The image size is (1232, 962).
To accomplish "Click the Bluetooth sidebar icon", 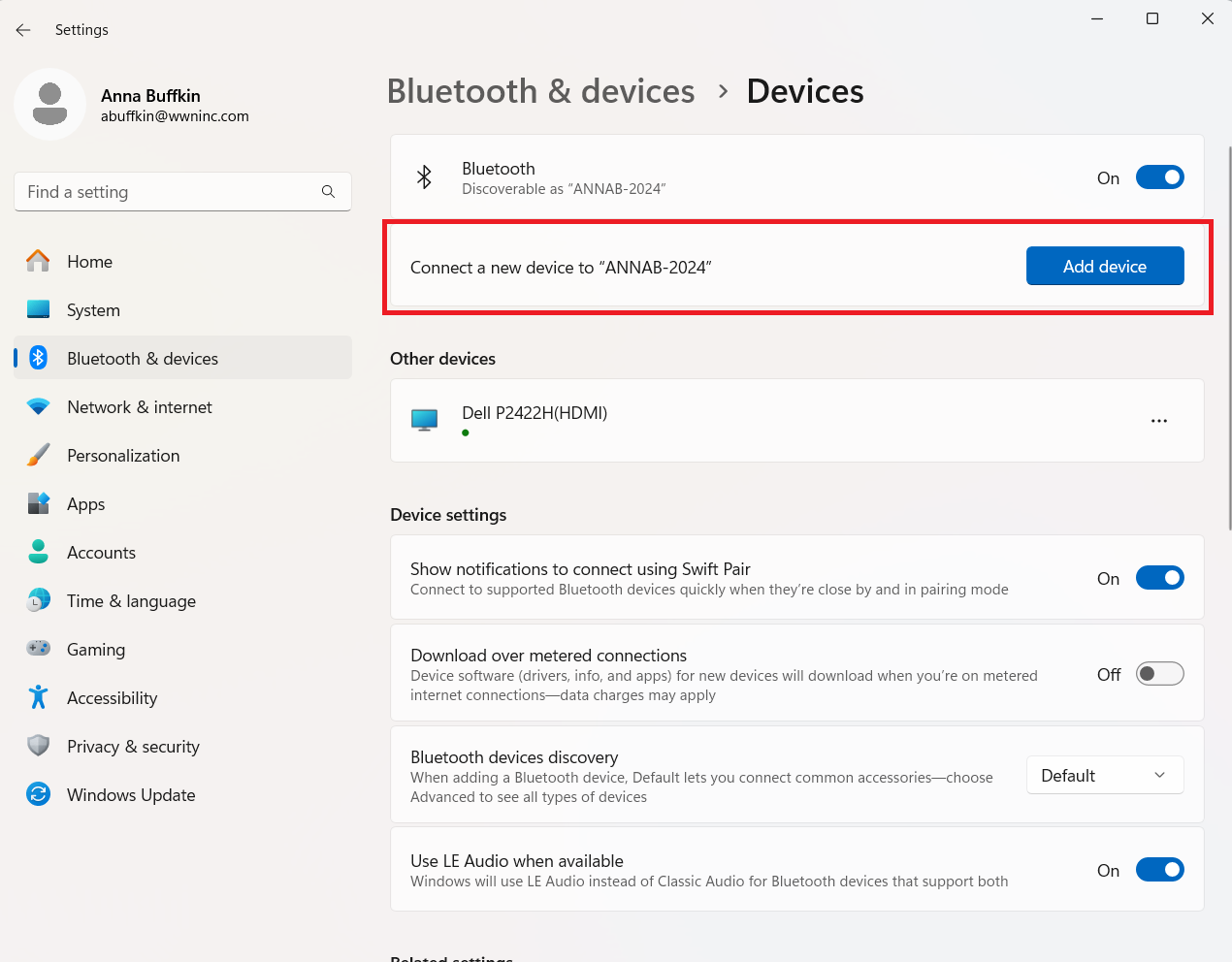I will 38,358.
